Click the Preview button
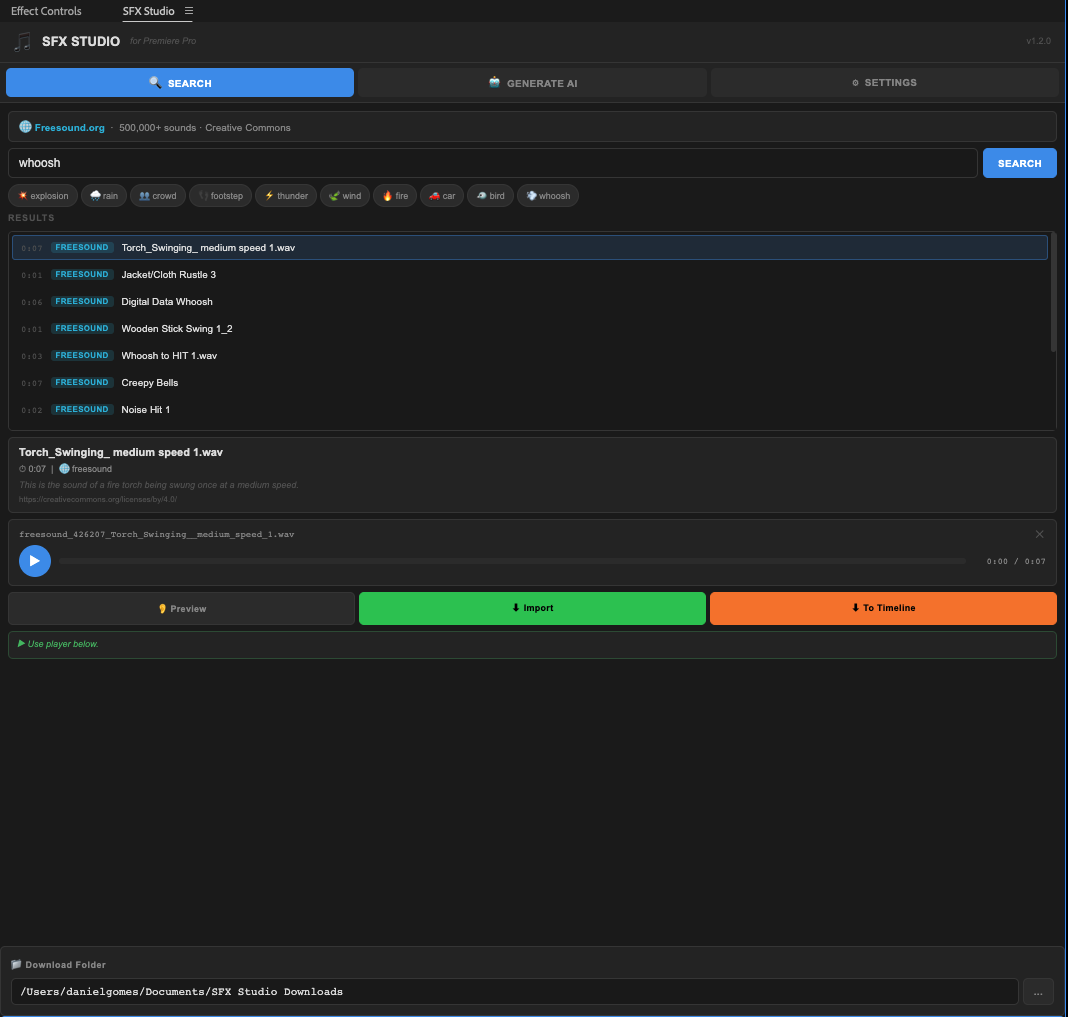The width and height of the screenshot is (1068, 1017). coord(181,608)
